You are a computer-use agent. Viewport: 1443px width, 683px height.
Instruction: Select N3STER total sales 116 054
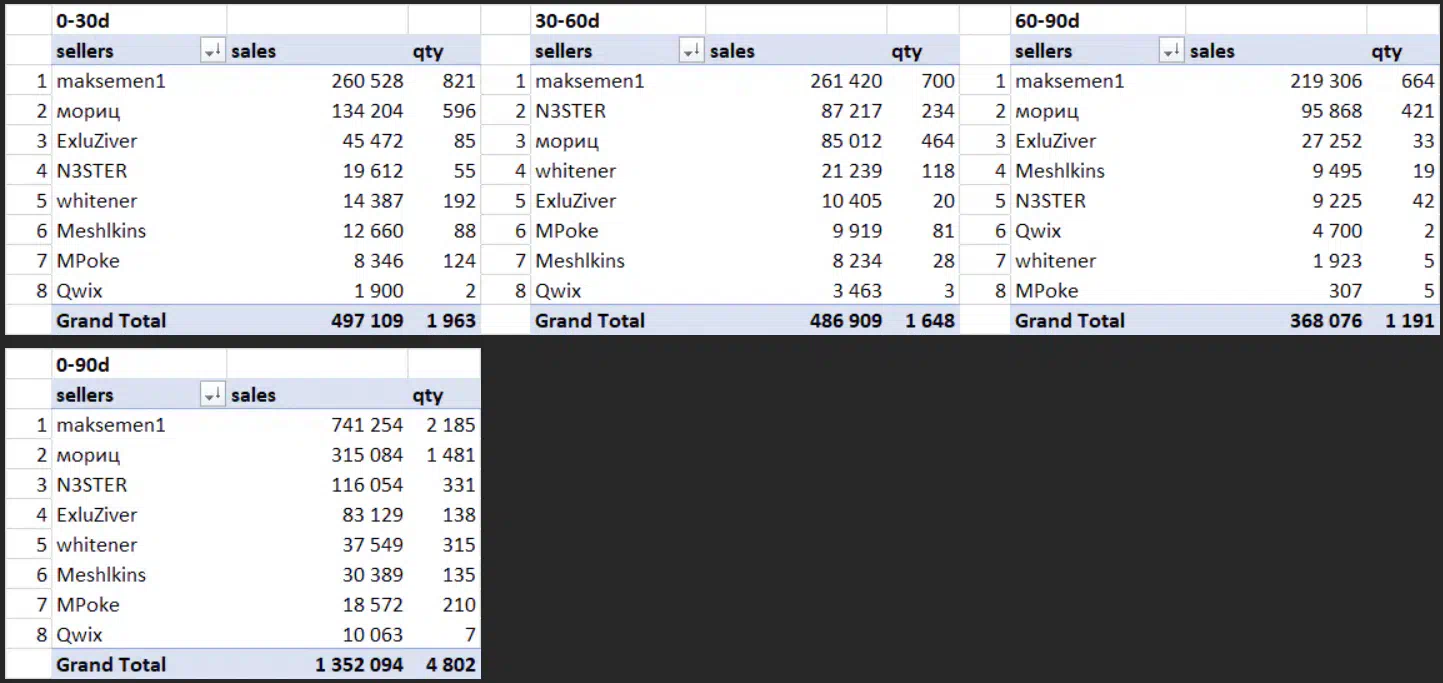368,485
